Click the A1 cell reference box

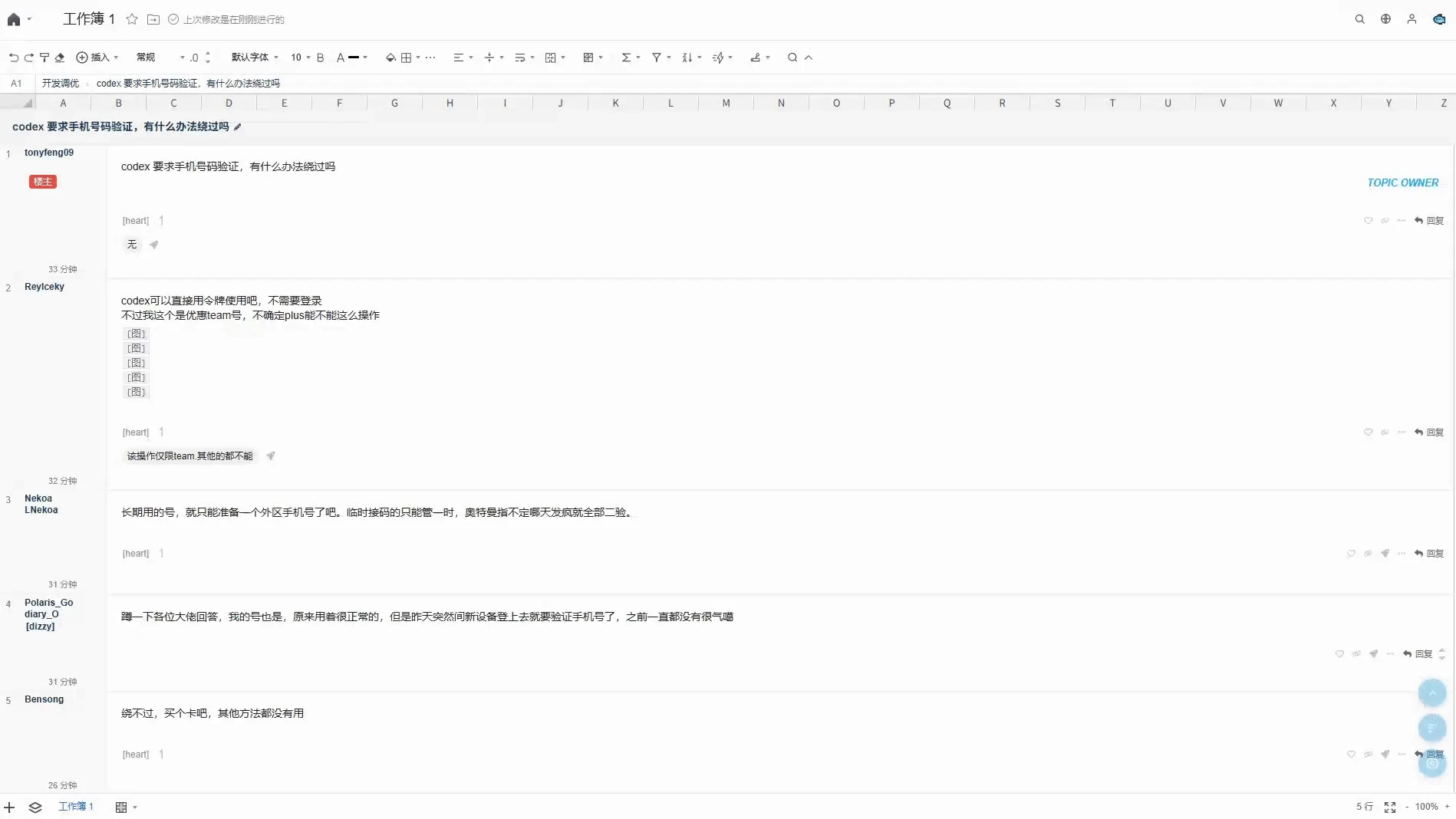(16, 84)
